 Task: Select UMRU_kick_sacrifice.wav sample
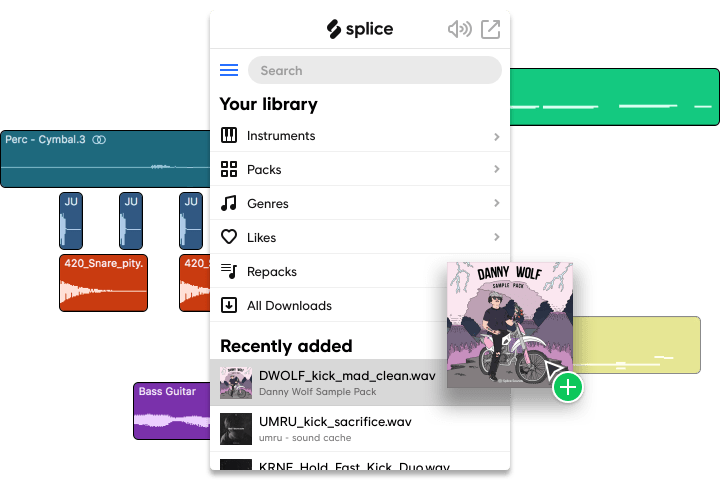tap(360, 429)
